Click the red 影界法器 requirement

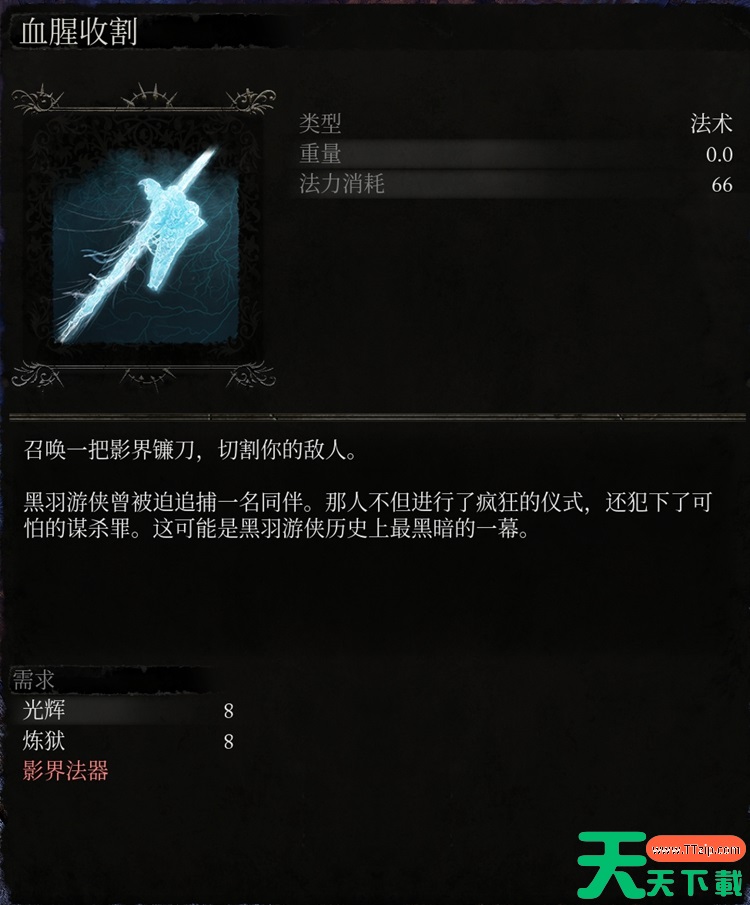[65, 771]
